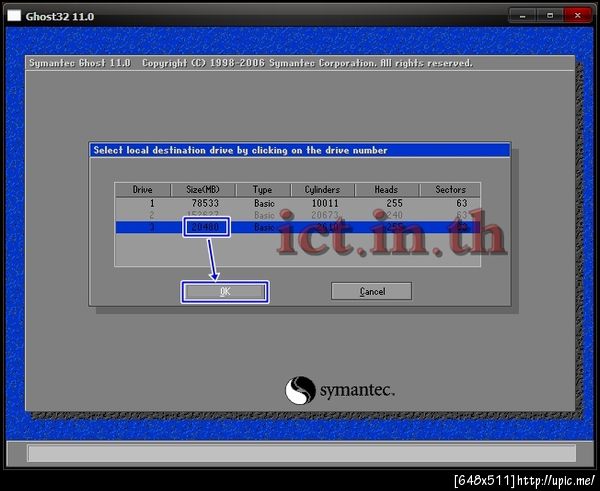Click the greyed-out drive number 2

point(152,215)
